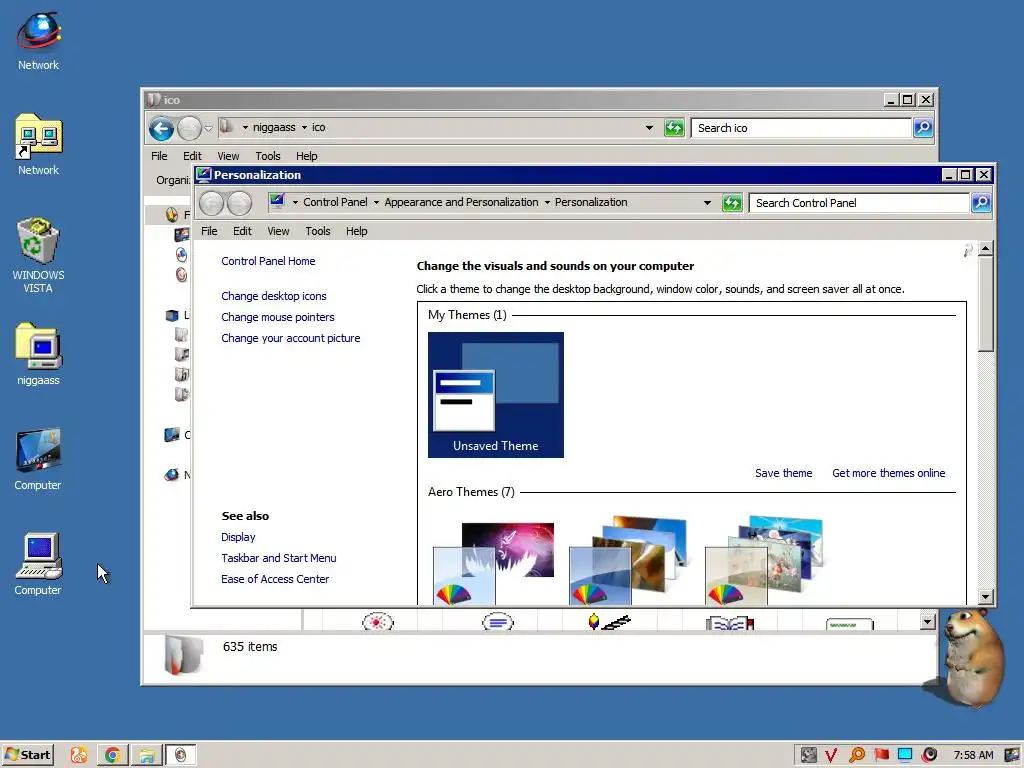Open the Taskbar and Start Menu link

(278, 558)
